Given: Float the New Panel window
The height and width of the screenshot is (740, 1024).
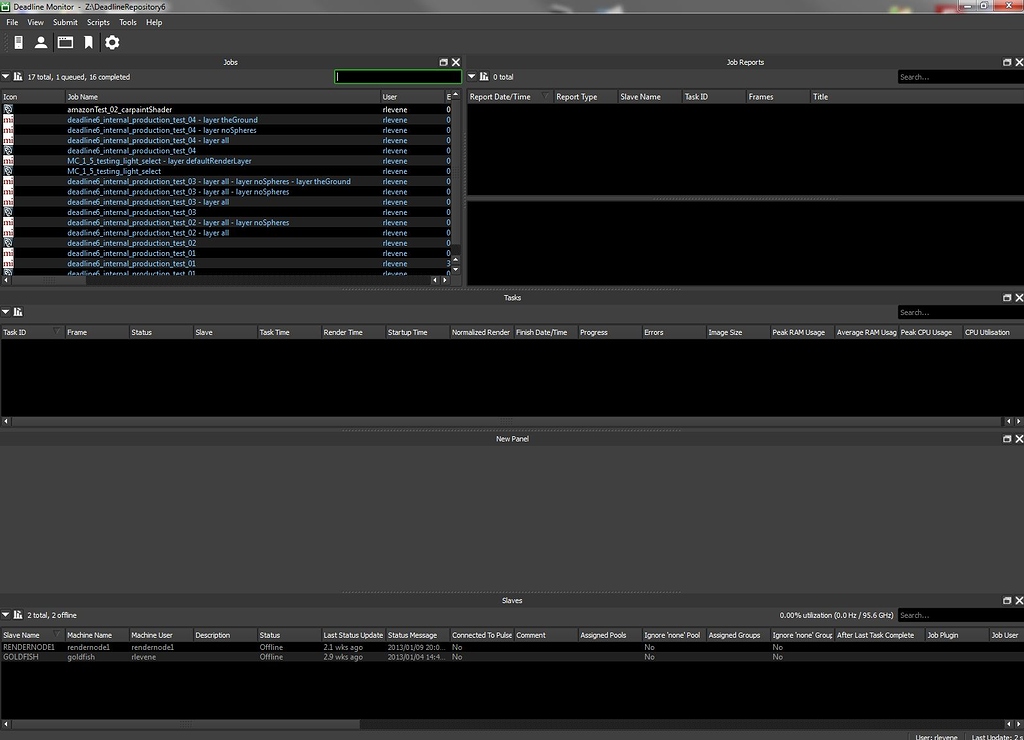Looking at the screenshot, I should 1007,439.
